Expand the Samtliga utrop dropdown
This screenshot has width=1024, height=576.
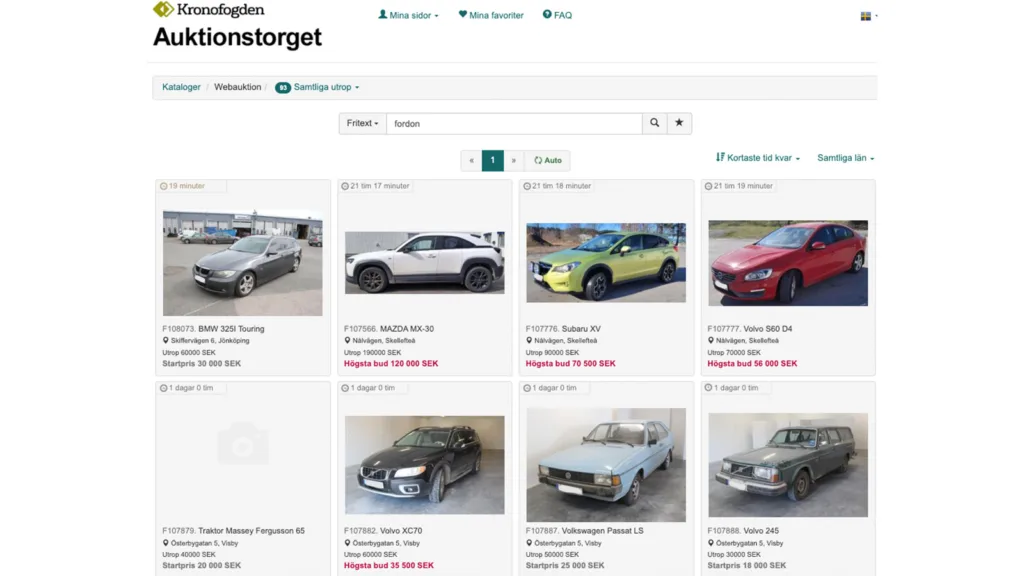(x=317, y=87)
